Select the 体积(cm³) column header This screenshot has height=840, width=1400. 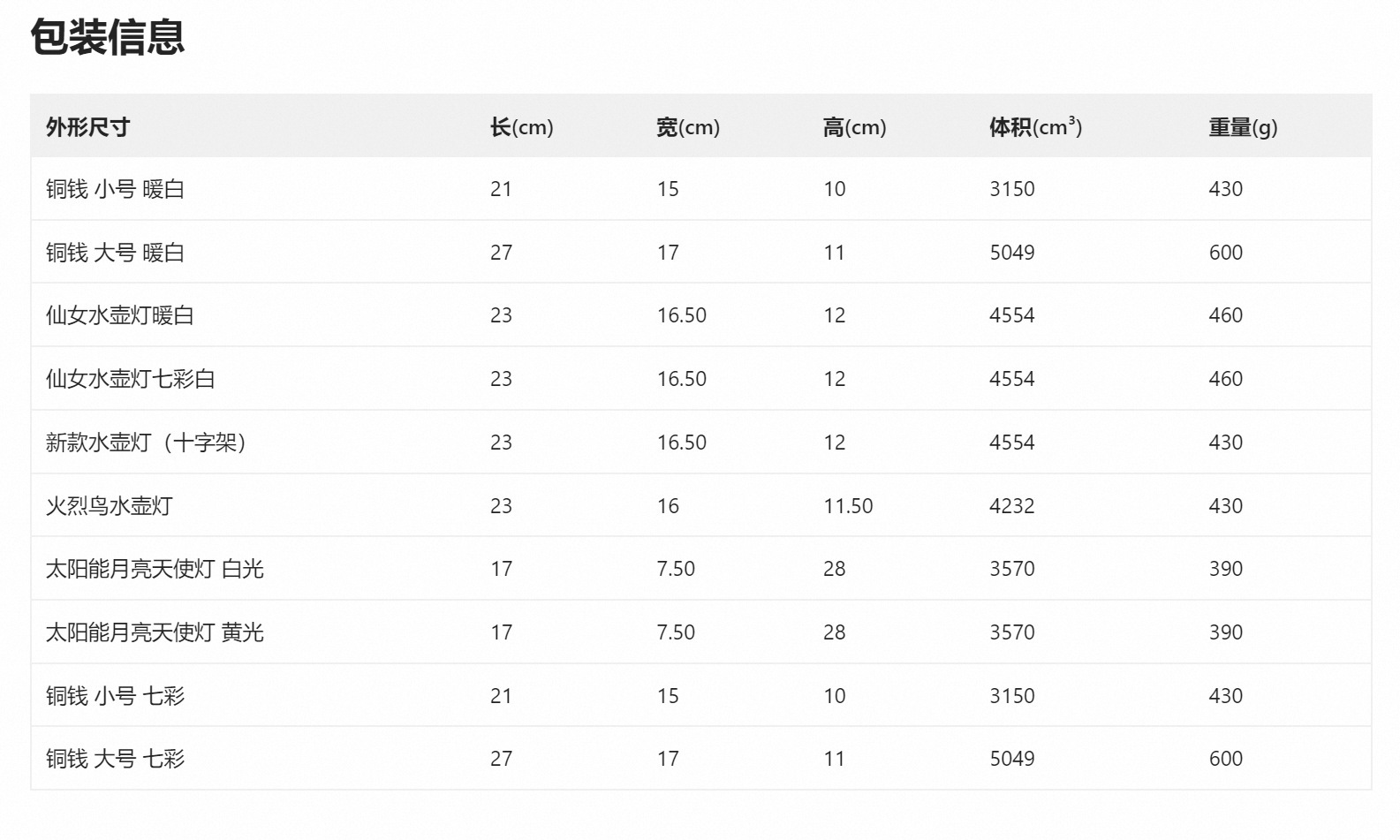pos(1035,127)
